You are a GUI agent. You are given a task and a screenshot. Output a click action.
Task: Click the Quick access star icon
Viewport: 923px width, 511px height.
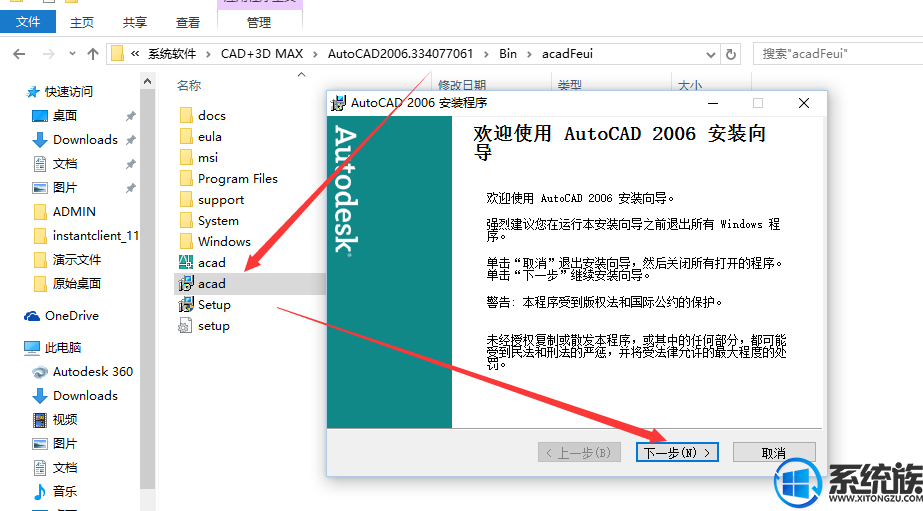(x=33, y=92)
